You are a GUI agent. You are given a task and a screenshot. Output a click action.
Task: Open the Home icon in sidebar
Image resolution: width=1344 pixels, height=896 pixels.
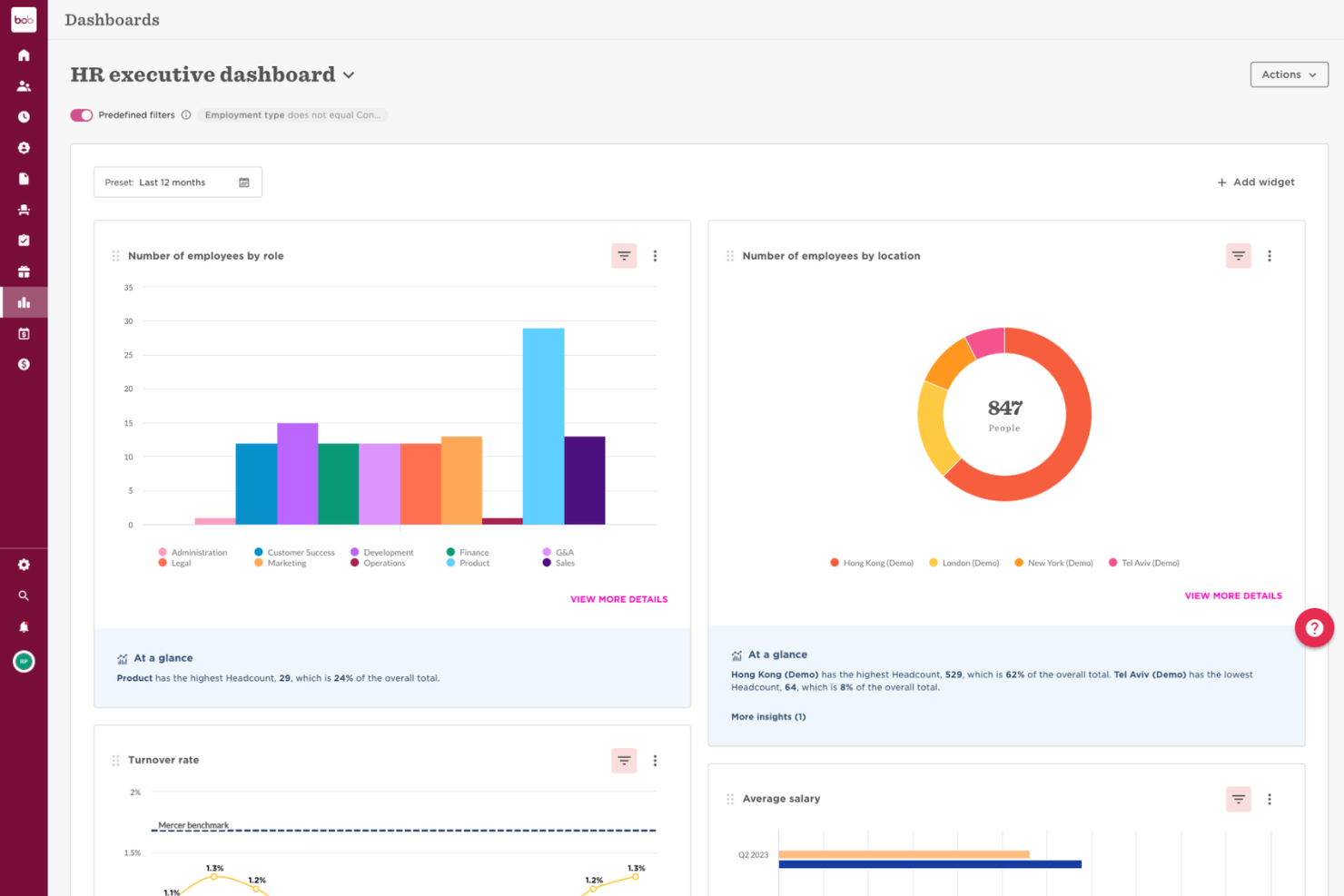tap(24, 55)
